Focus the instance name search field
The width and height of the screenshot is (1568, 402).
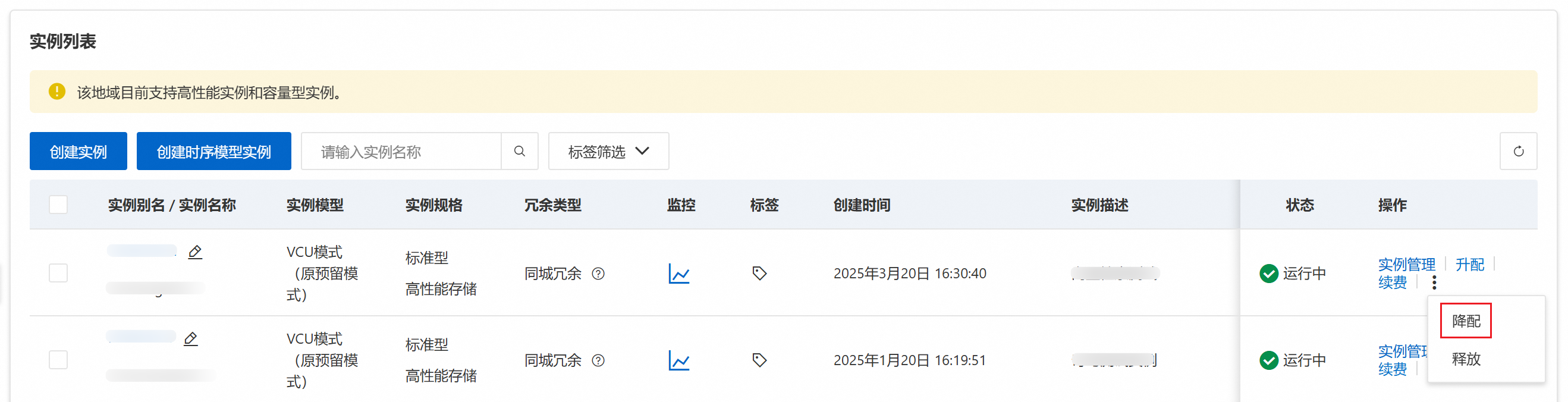click(x=402, y=151)
